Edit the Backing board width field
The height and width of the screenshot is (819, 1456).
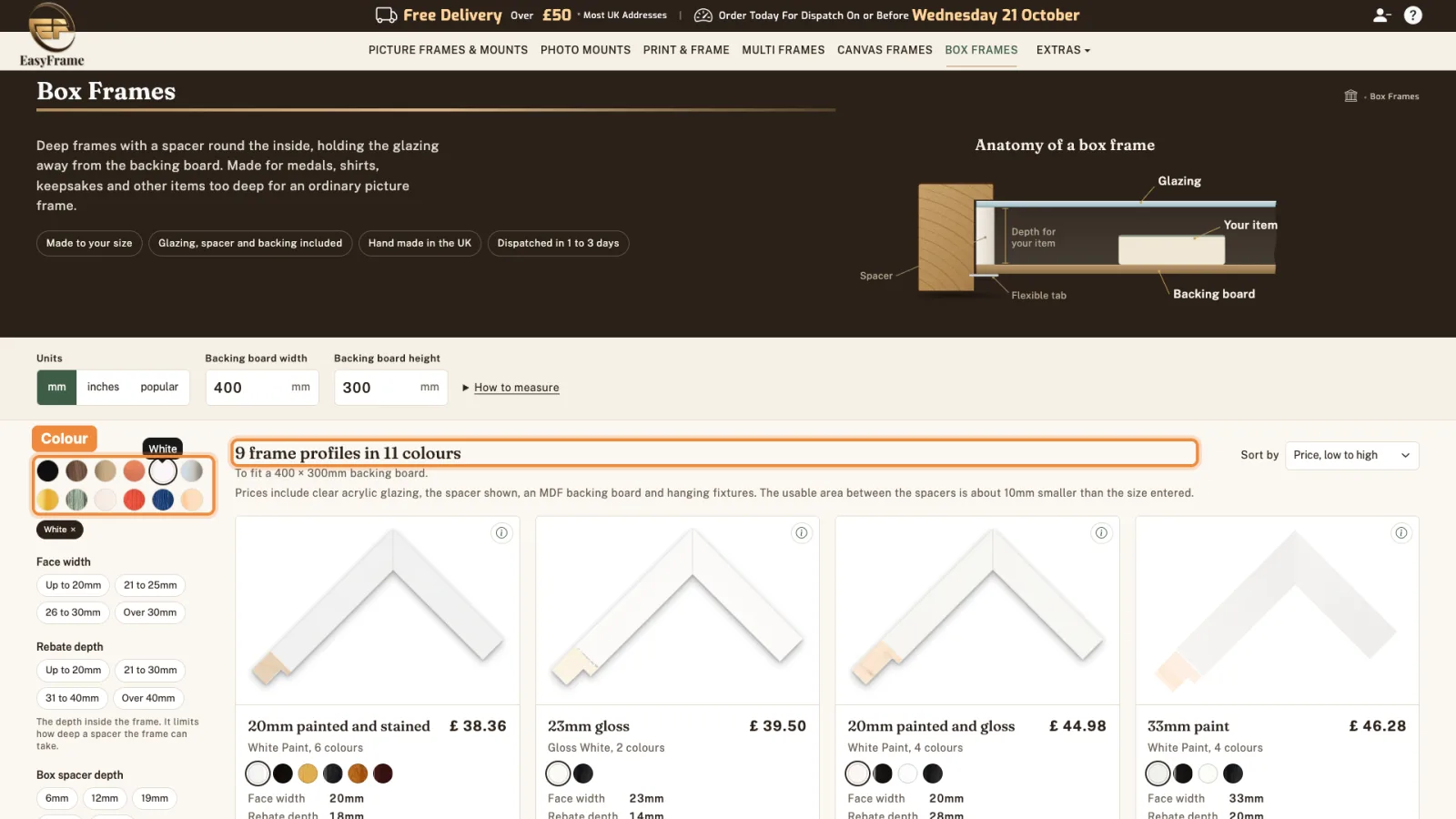(x=262, y=388)
